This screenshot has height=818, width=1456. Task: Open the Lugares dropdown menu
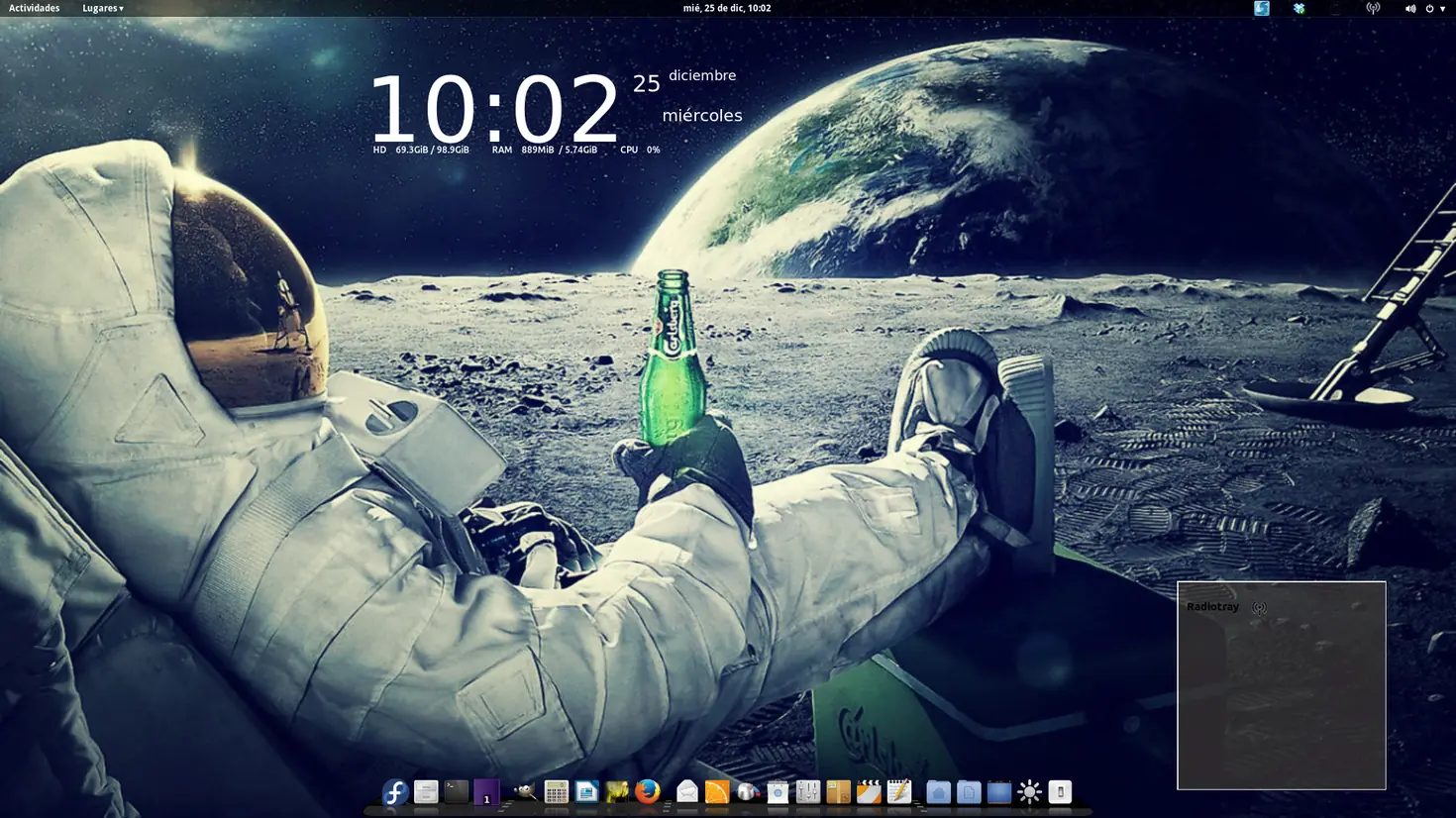tap(102, 8)
